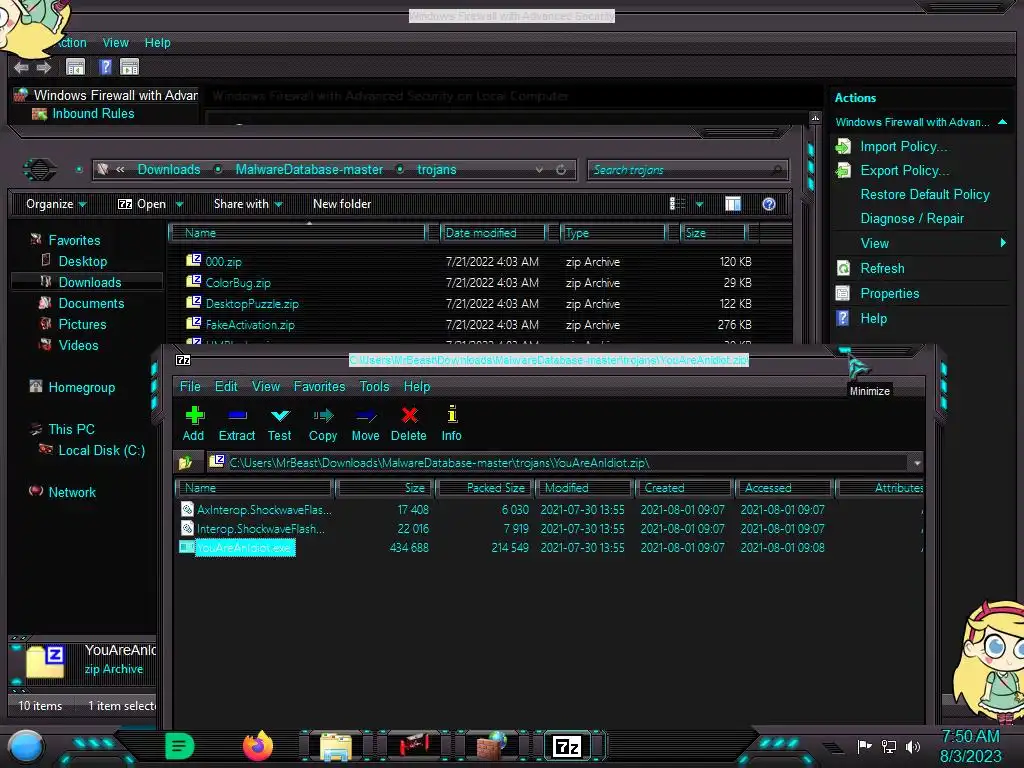
Task: Go up one folder in 7-Zip
Action: (185, 463)
